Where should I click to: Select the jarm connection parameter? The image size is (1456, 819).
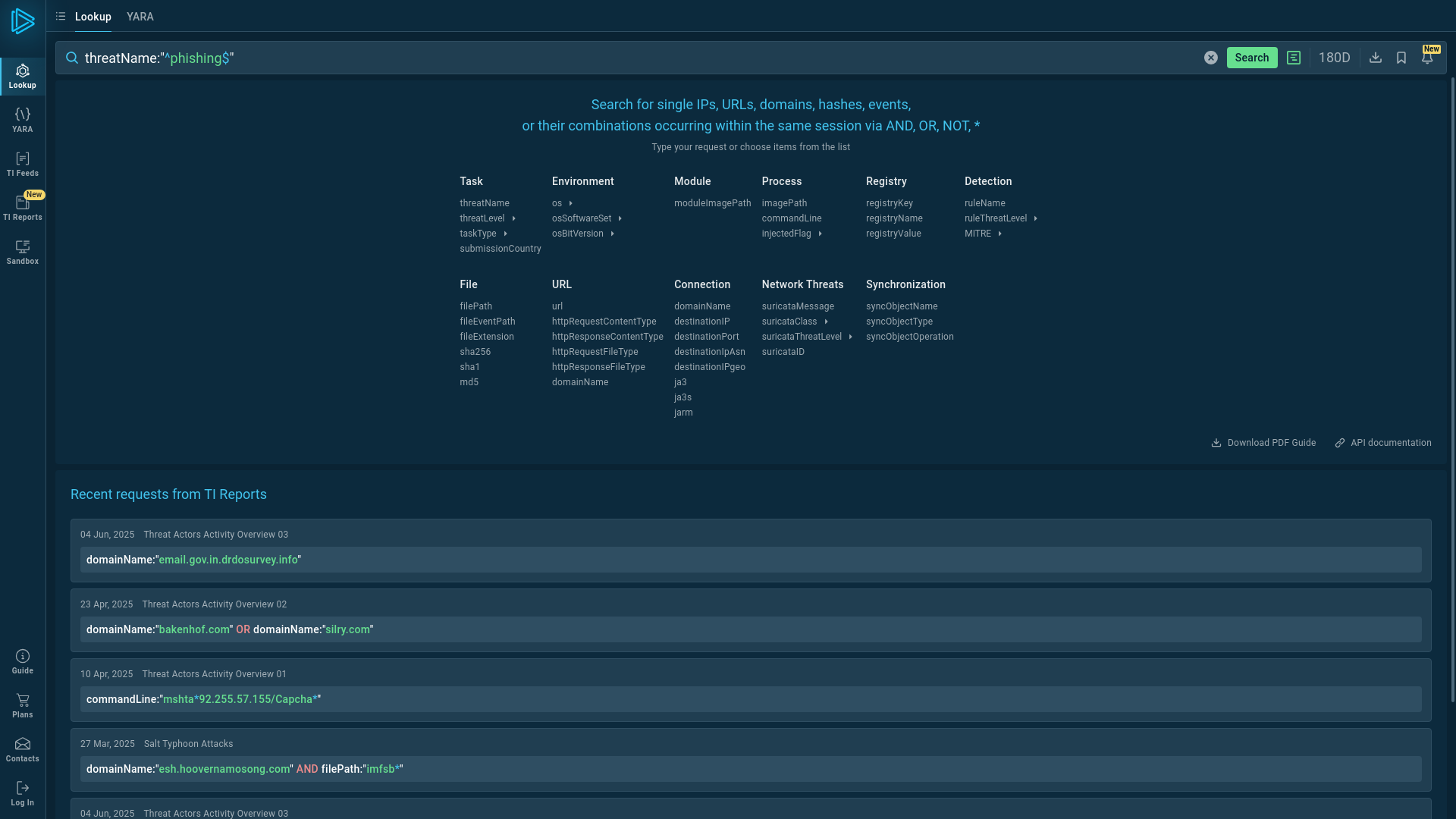click(x=683, y=413)
